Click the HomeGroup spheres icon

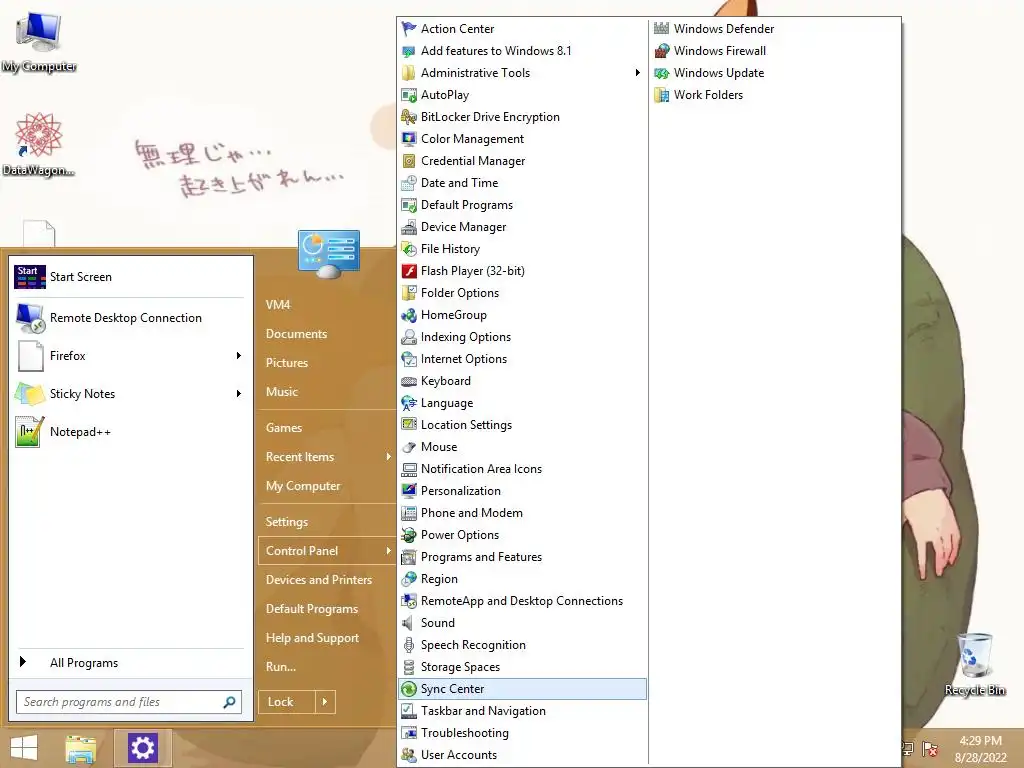pyautogui.click(x=409, y=315)
